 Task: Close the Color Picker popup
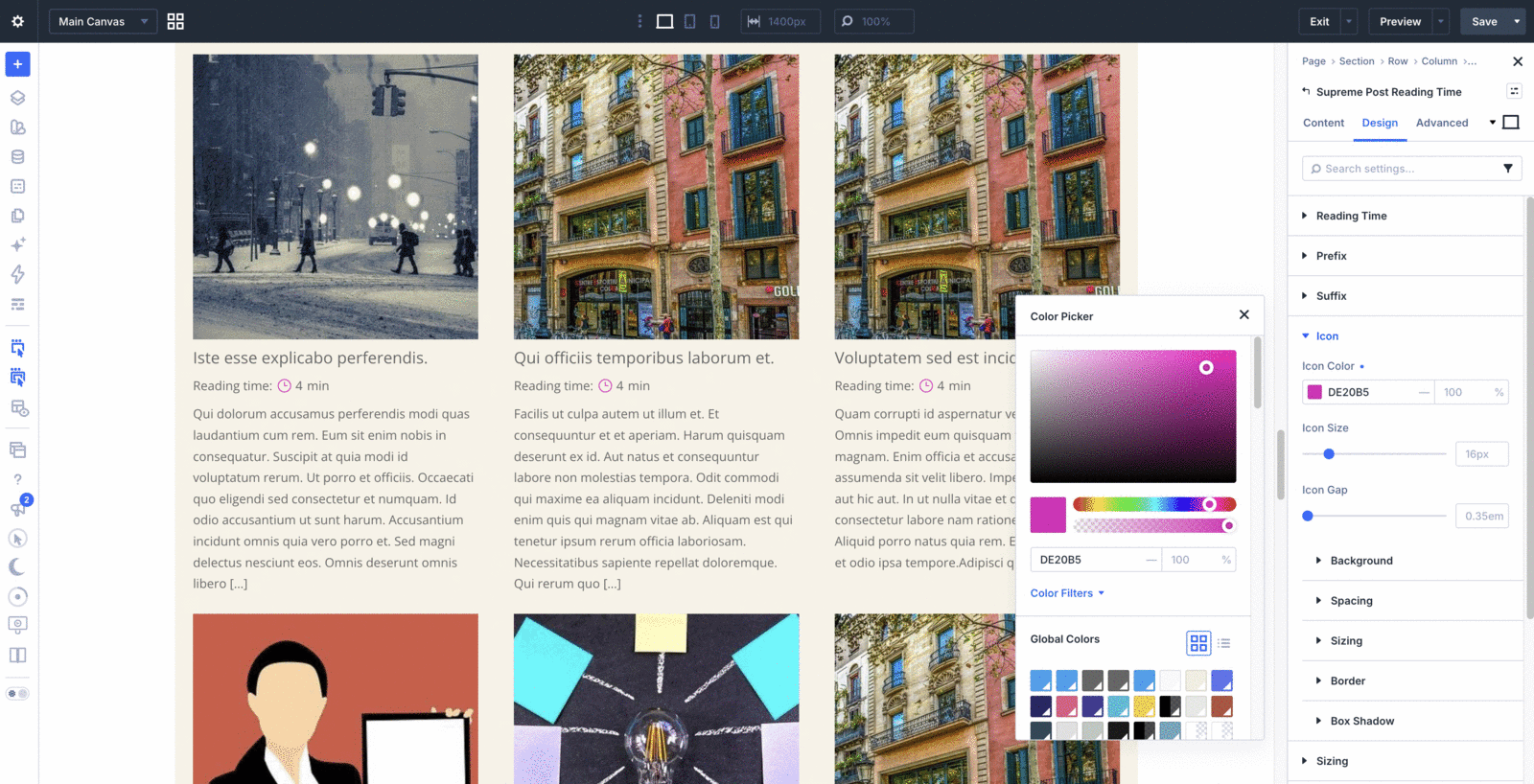[1243, 314]
